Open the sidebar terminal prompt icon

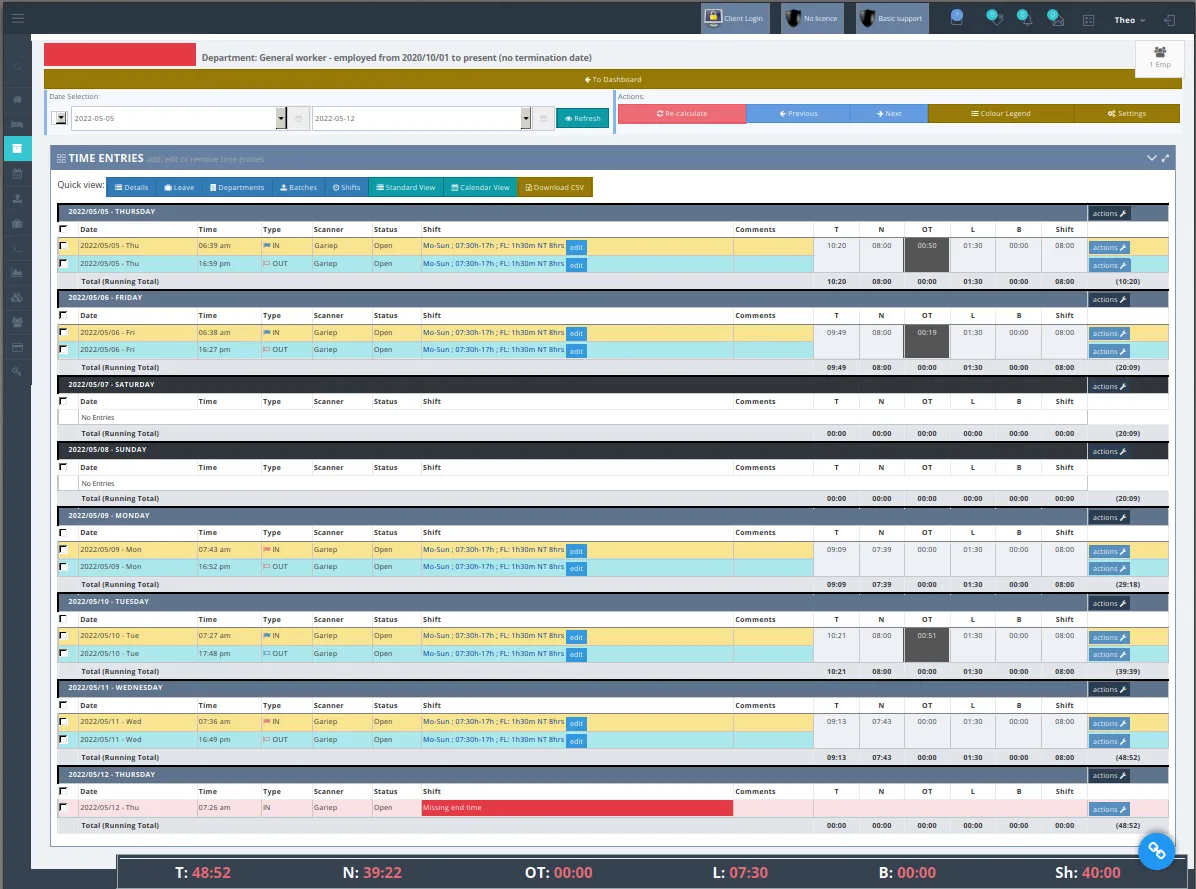(18, 248)
